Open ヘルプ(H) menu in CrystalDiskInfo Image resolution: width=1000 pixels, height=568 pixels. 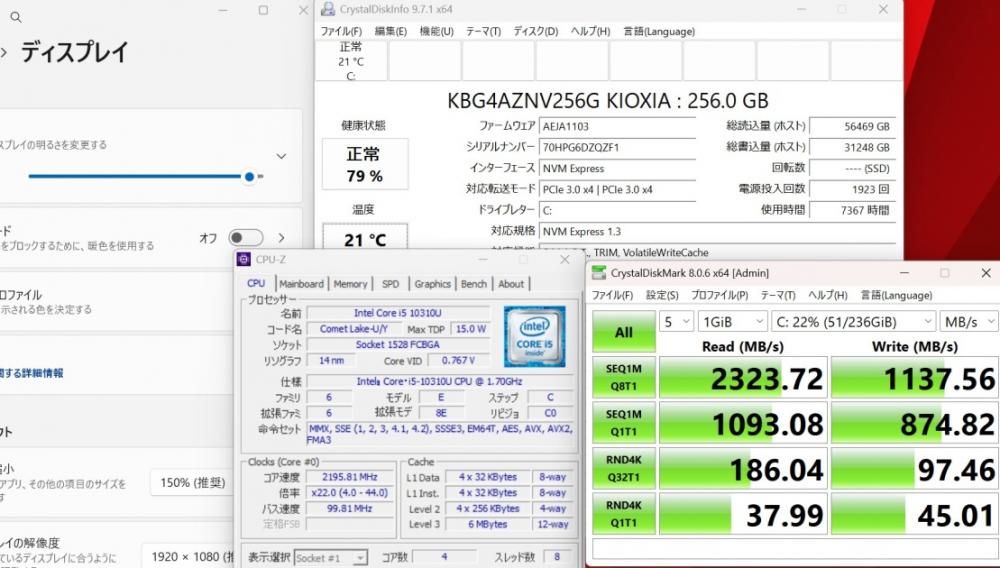pos(590,31)
